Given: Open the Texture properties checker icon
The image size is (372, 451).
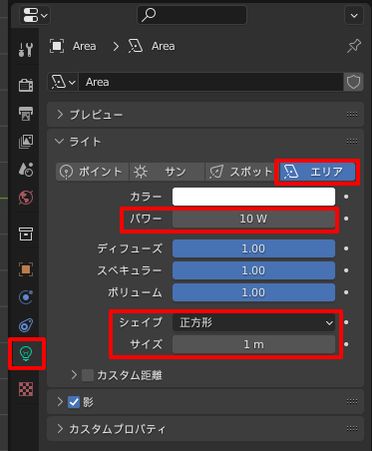Looking at the screenshot, I should (x=26, y=389).
